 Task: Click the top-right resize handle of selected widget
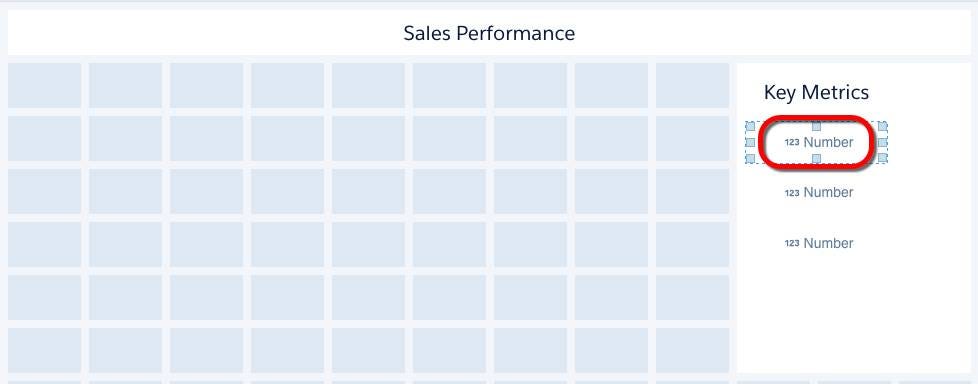click(883, 127)
